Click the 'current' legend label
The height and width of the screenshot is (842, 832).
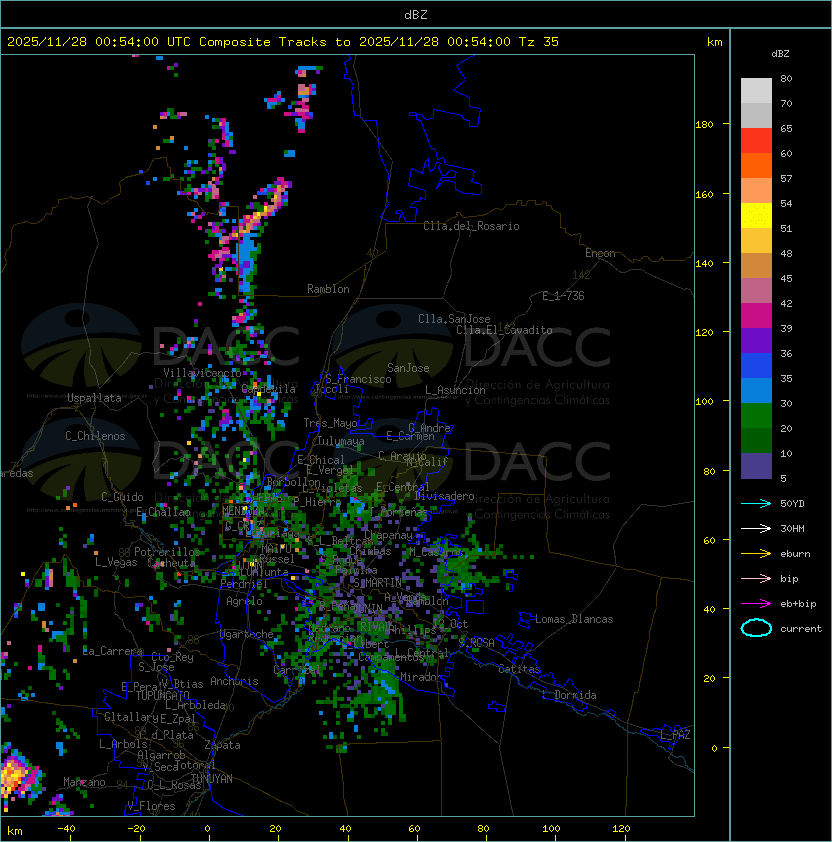tap(801, 629)
